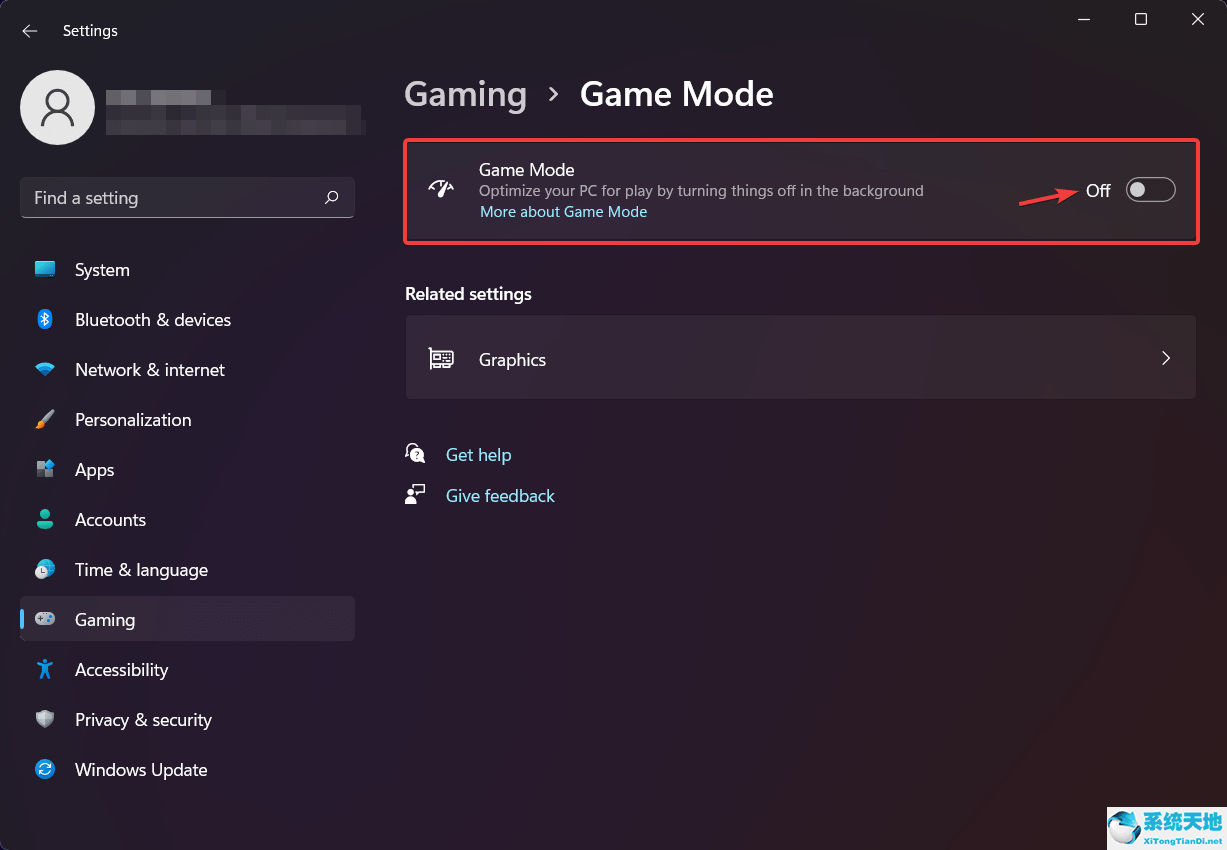The image size is (1227, 850).
Task: Click the user profile avatar
Action: (x=57, y=107)
